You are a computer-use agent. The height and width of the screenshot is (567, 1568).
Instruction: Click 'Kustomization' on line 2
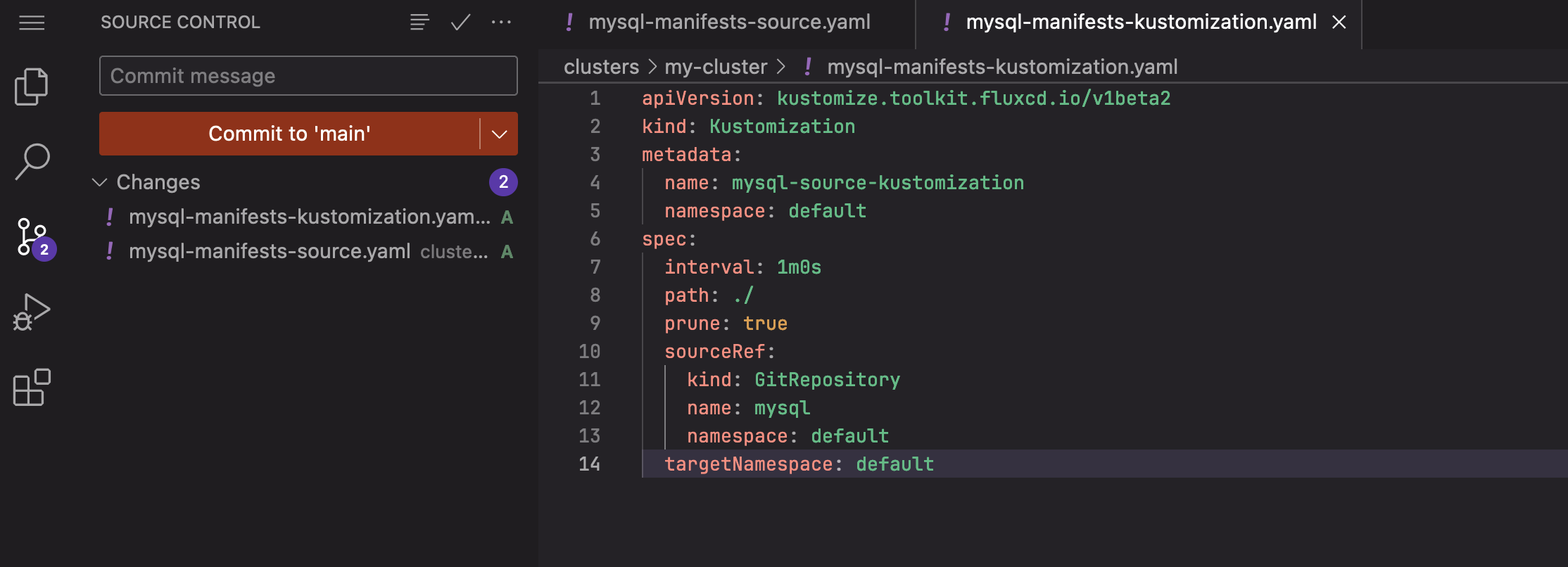783,127
